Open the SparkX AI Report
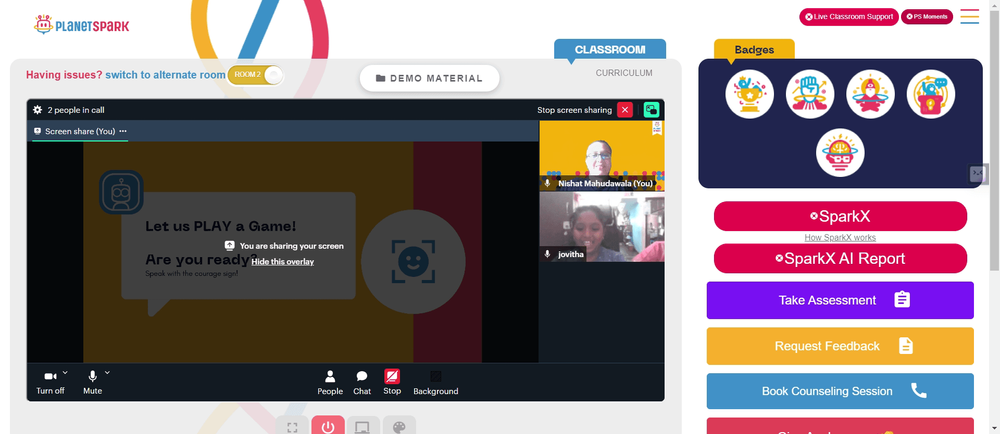 [x=840, y=258]
